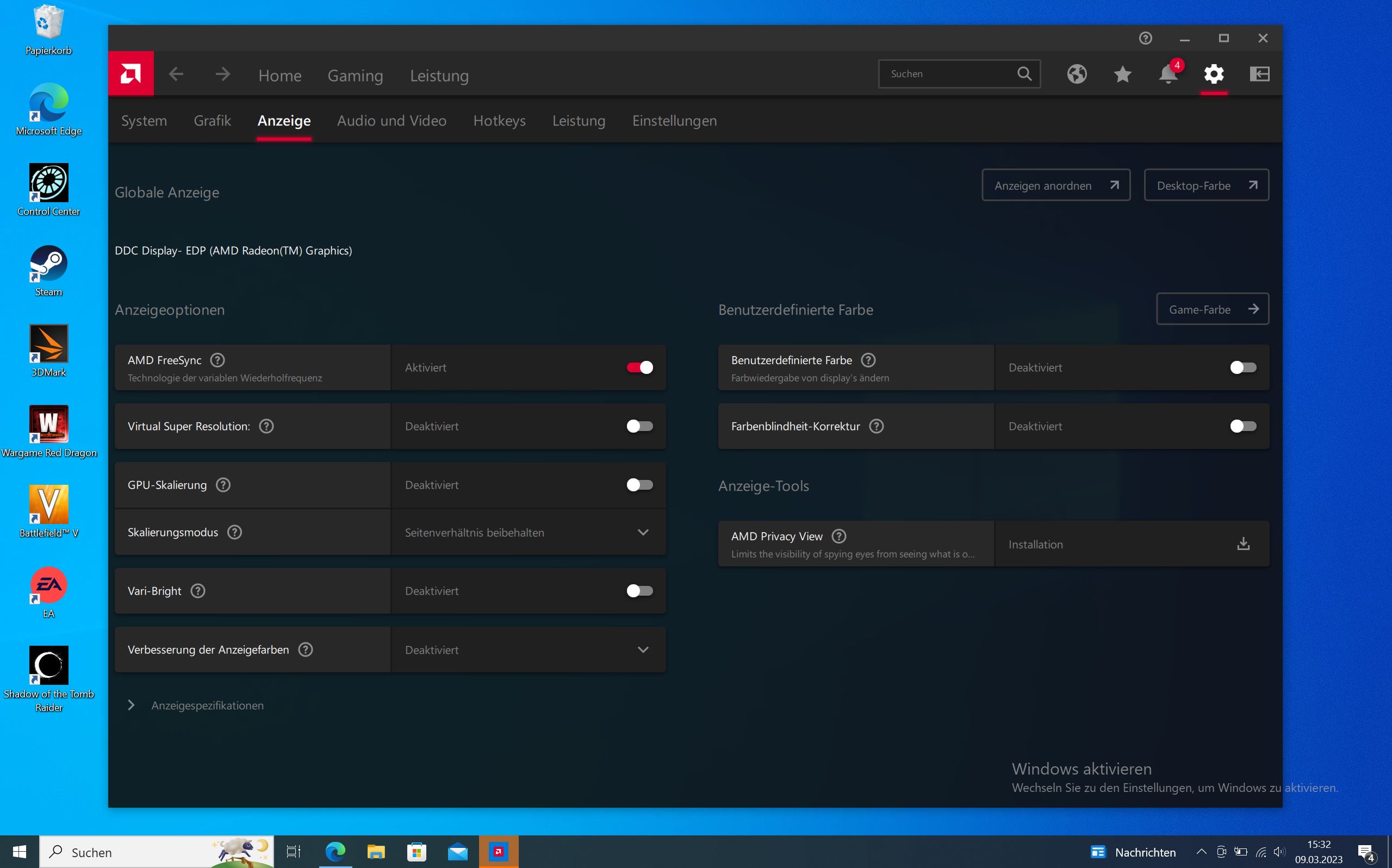Click download icon for AMD Privacy View
Viewport: 1392px width, 868px height.
(1242, 544)
